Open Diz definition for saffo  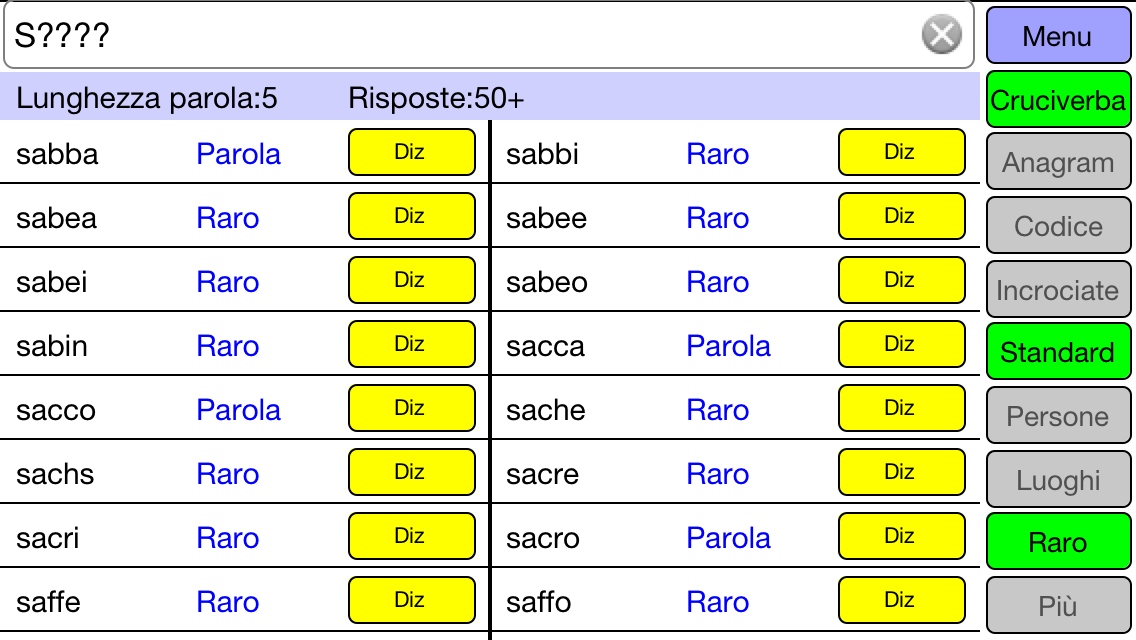coord(901,600)
